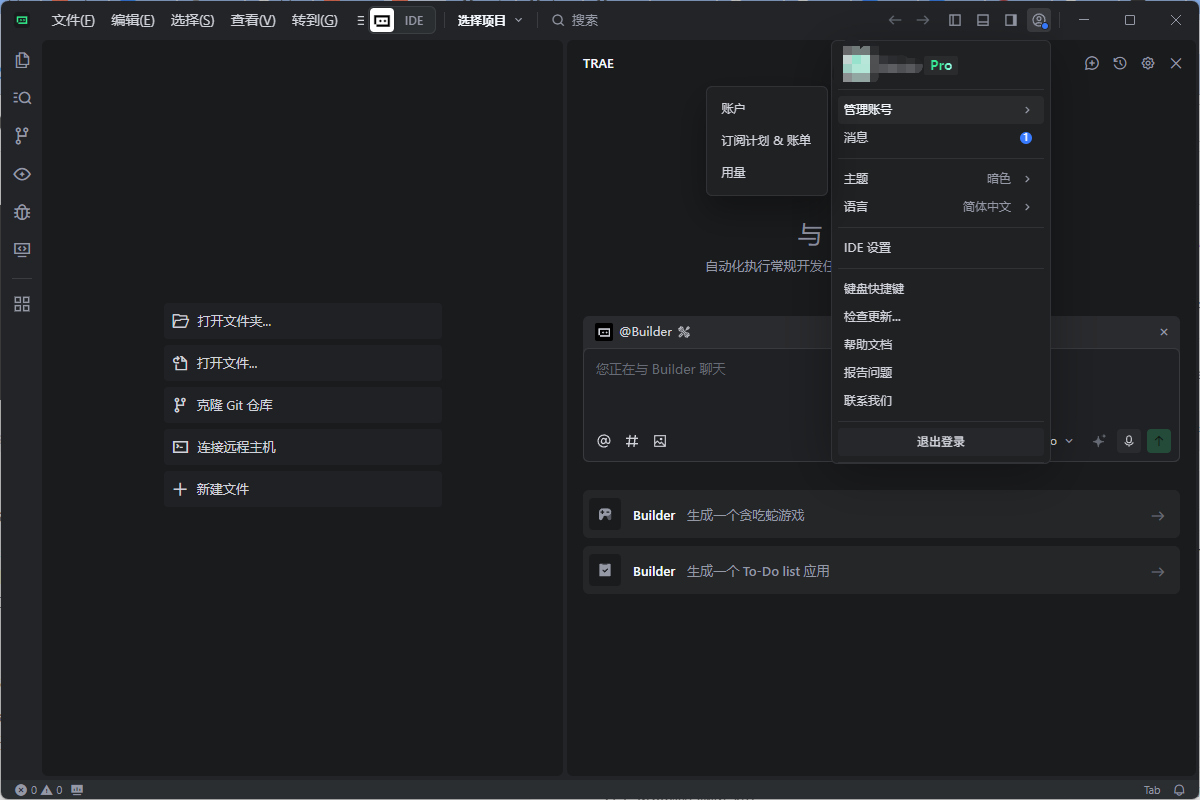The width and height of the screenshot is (1200, 800).
Task: Switch to IDE mode in the mode toggle
Action: coord(414,20)
